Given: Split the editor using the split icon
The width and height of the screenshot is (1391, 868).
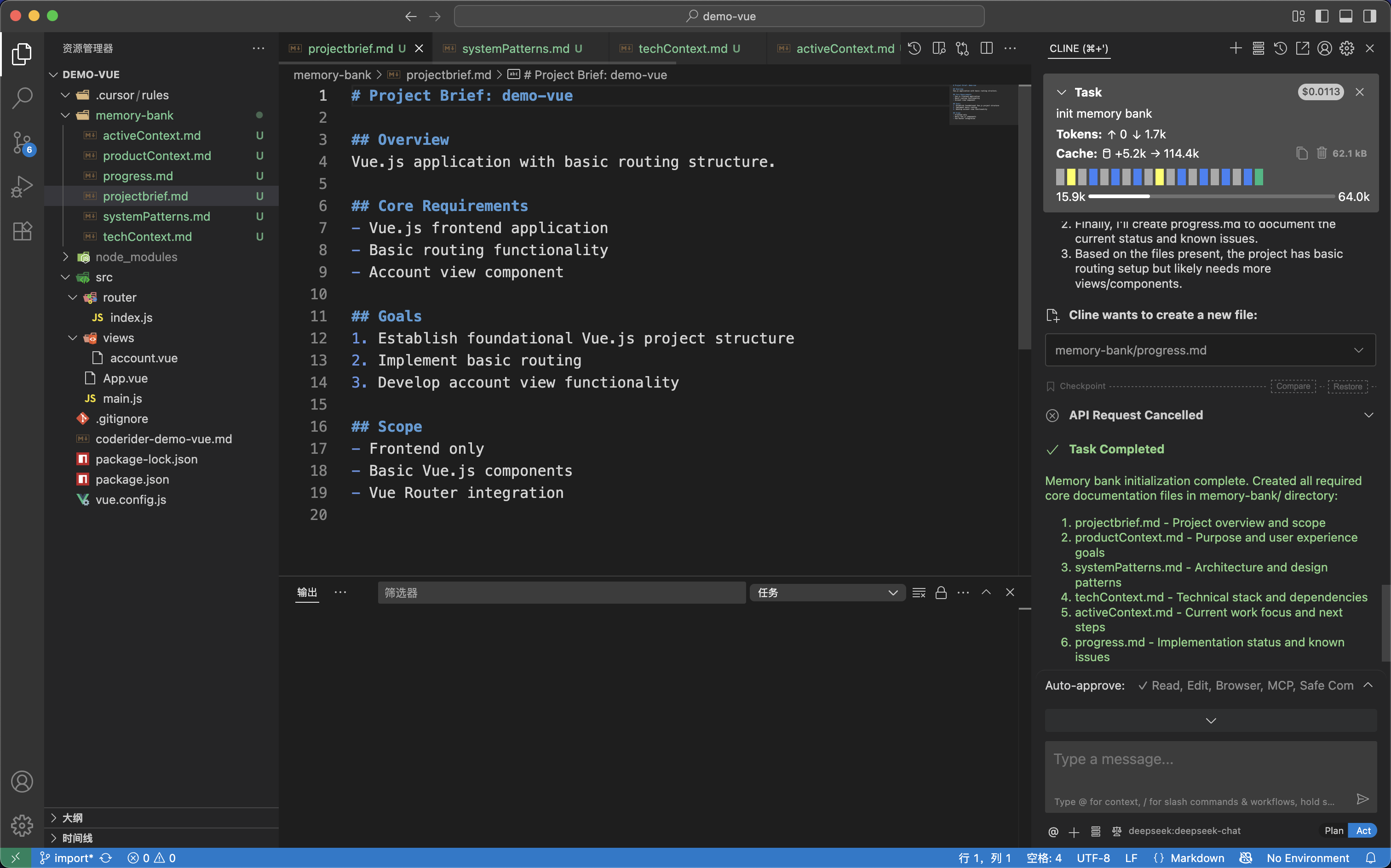Looking at the screenshot, I should pyautogui.click(x=986, y=48).
